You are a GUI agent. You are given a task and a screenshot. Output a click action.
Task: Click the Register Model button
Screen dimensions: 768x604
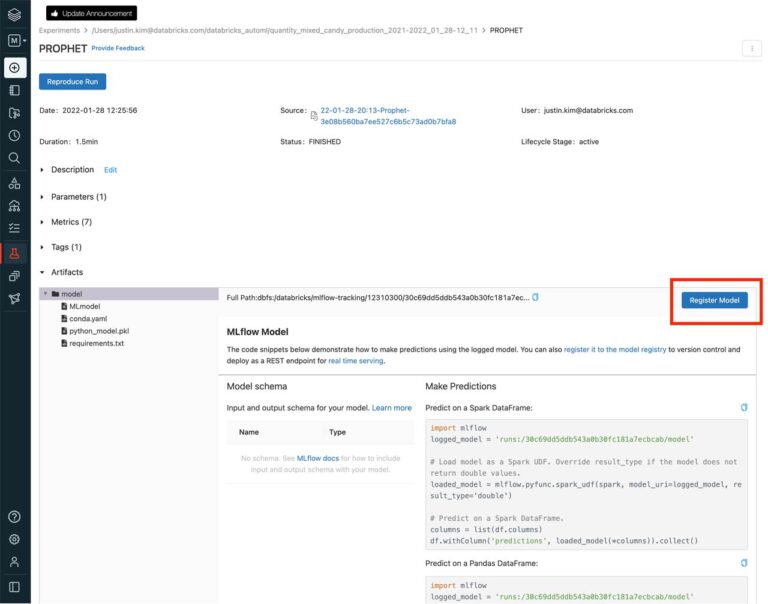714,300
